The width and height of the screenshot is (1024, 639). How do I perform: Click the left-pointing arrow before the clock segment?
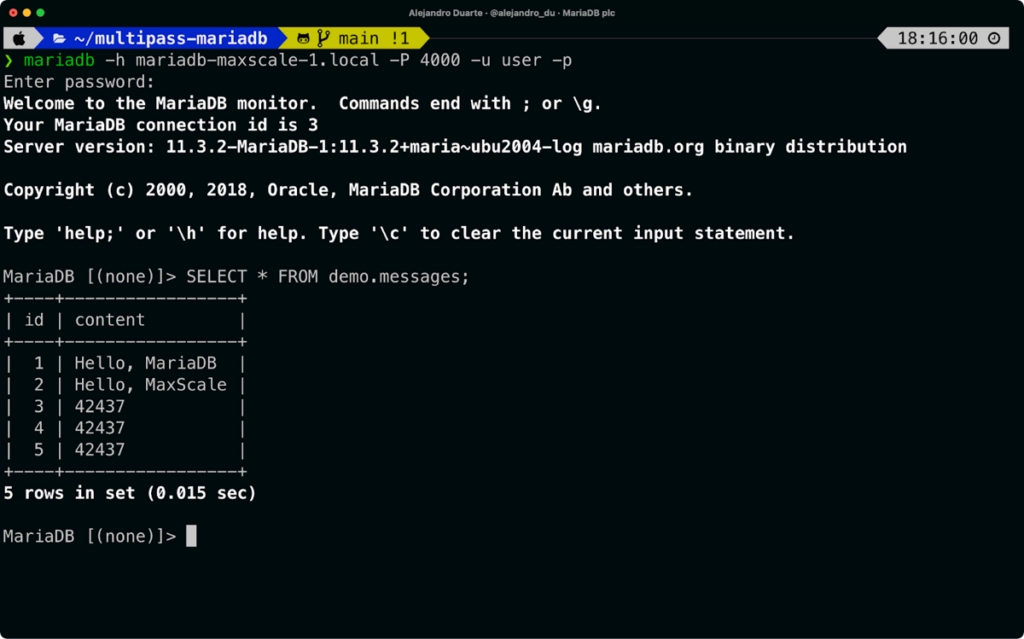click(x=882, y=37)
